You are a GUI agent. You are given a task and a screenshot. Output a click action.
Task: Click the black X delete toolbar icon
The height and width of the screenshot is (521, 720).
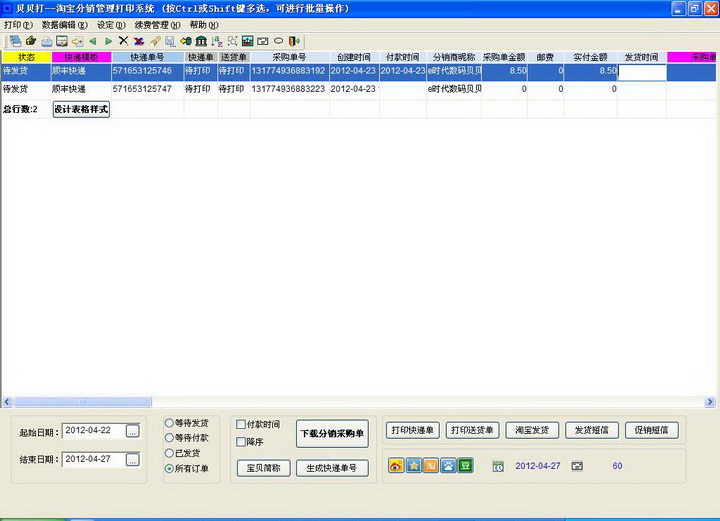[x=123, y=41]
